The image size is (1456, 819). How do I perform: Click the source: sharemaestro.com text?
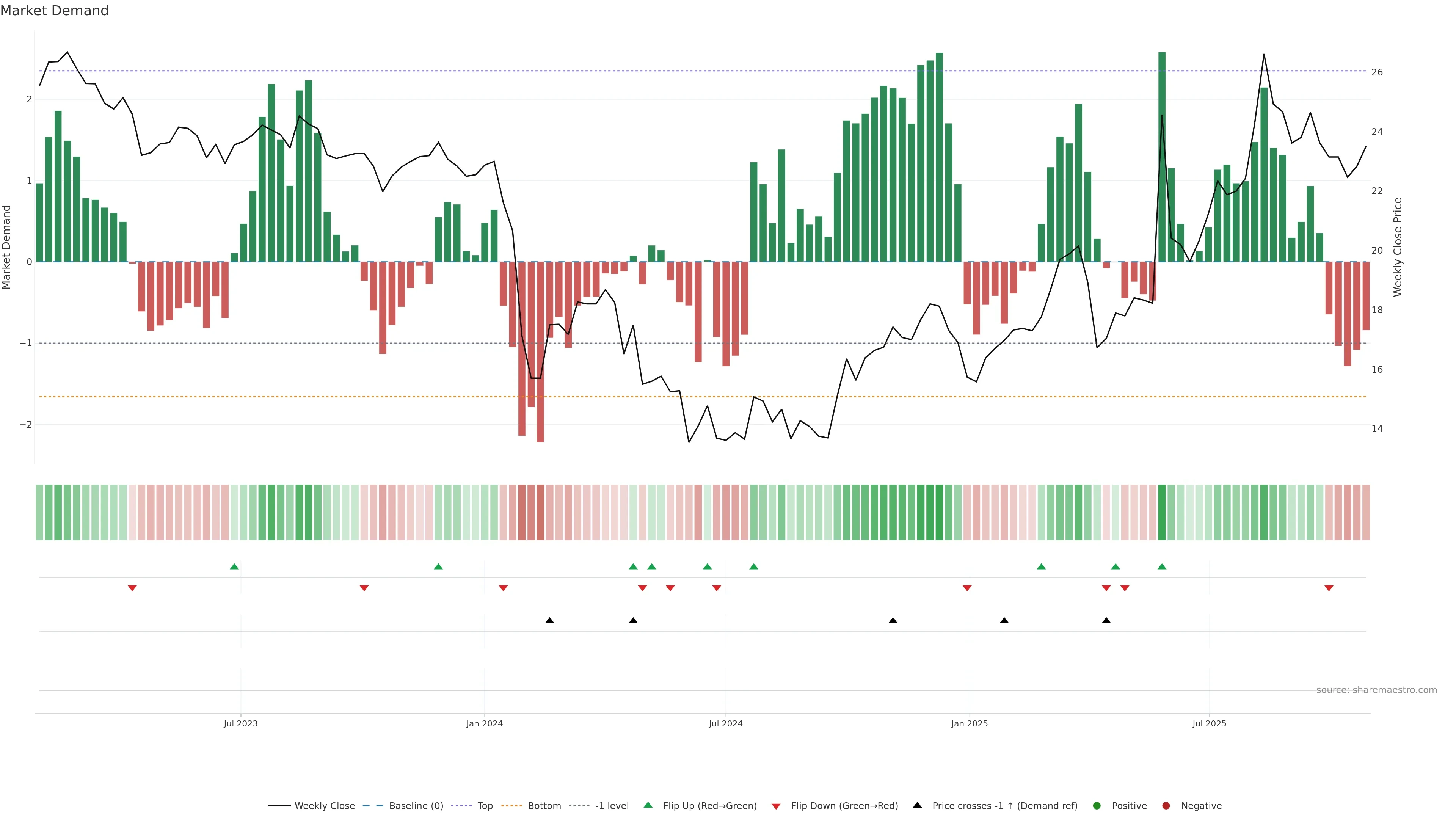pyautogui.click(x=1376, y=690)
